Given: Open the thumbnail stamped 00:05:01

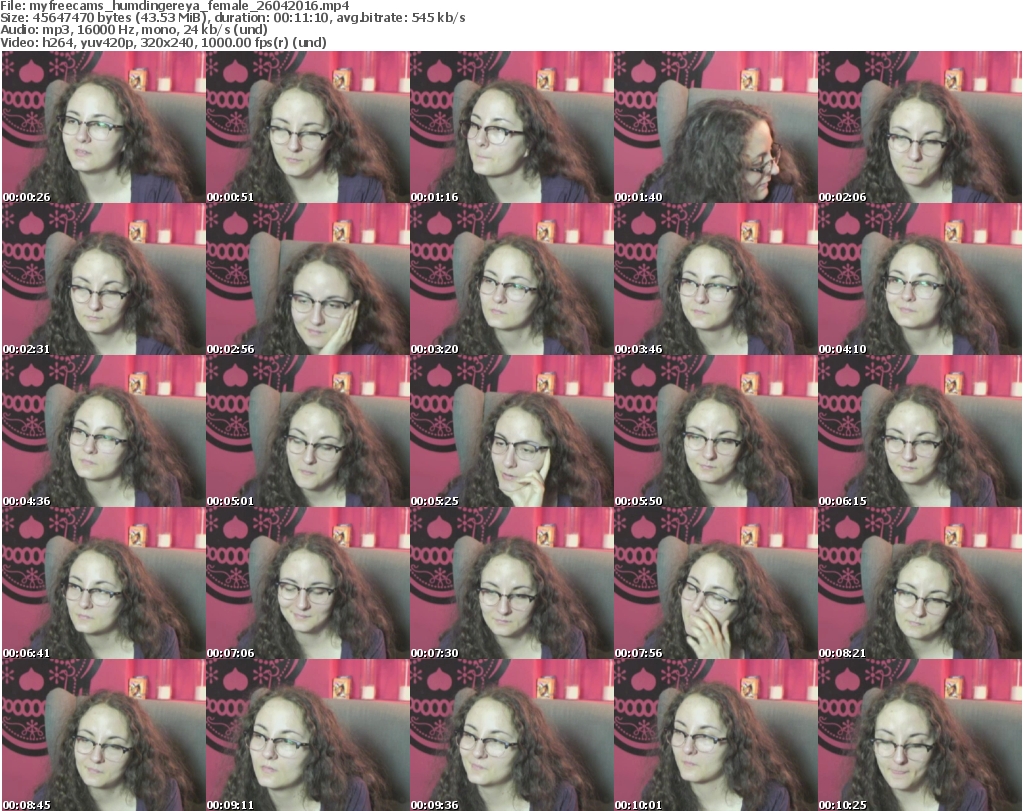Looking at the screenshot, I should click(x=308, y=432).
